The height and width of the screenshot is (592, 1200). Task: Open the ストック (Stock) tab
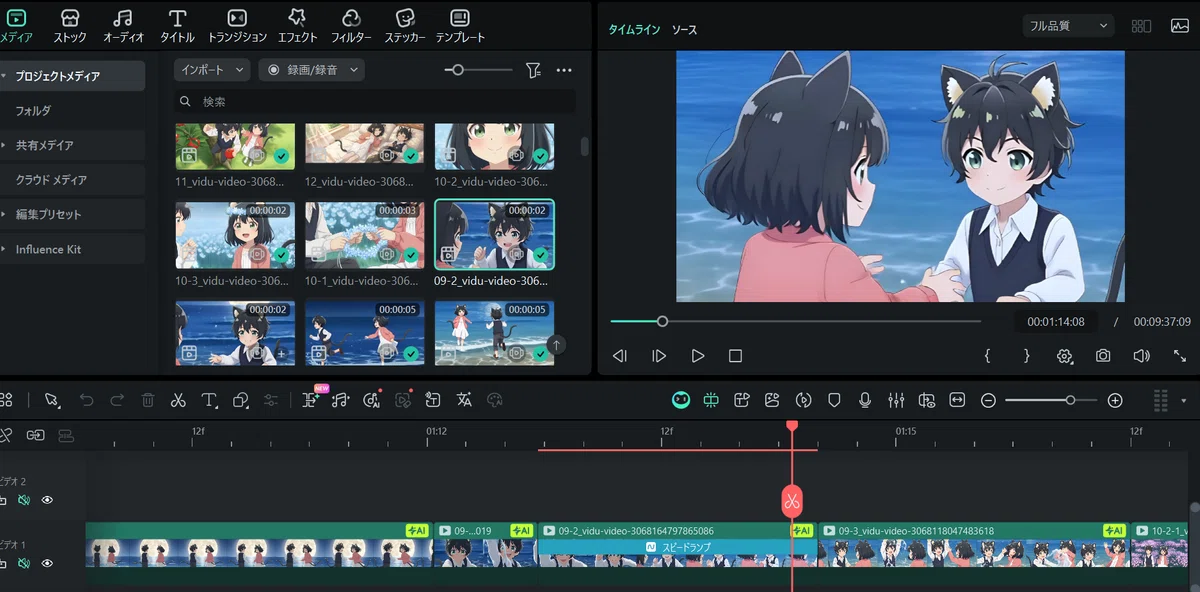(69, 26)
